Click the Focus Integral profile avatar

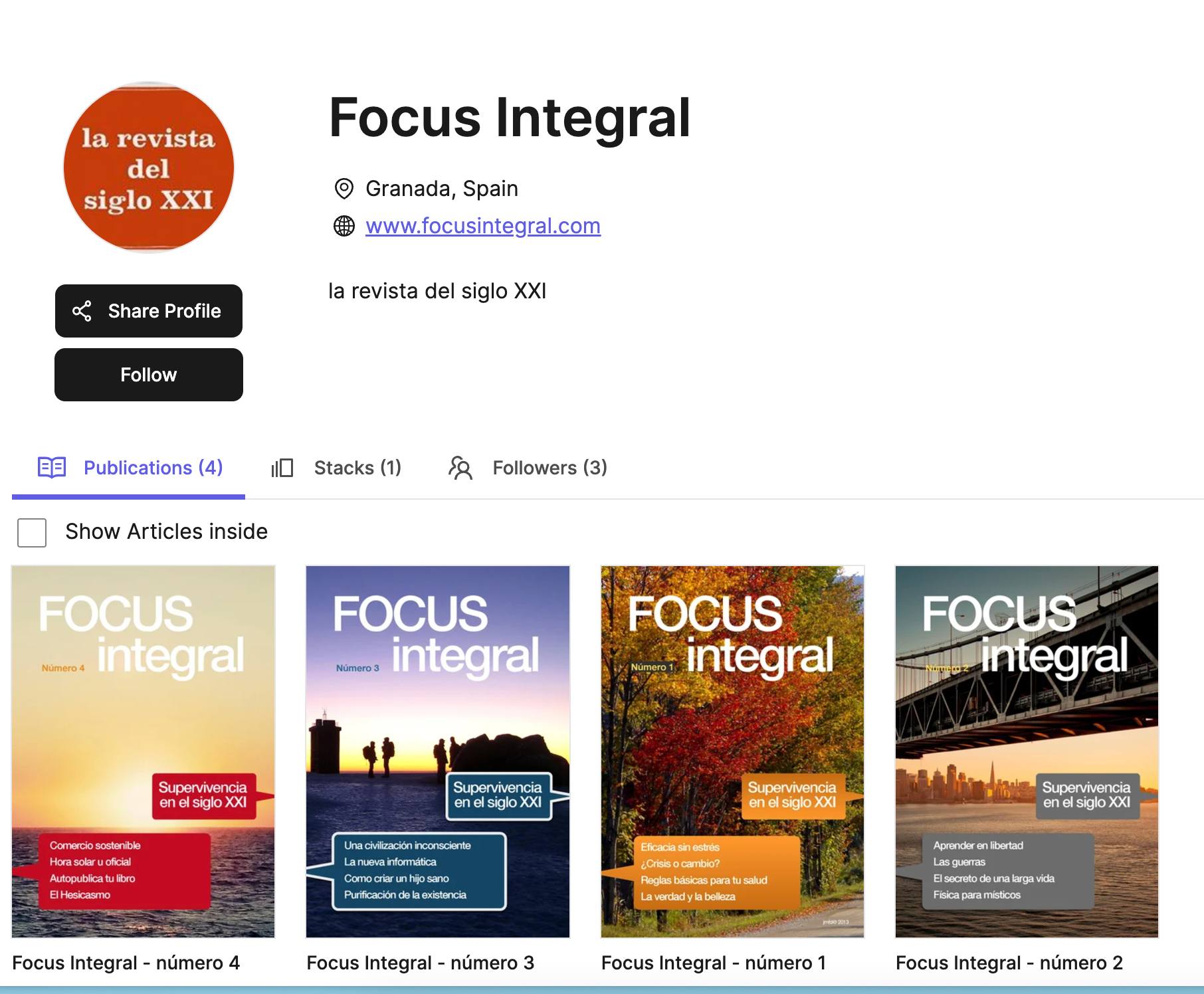tap(149, 167)
